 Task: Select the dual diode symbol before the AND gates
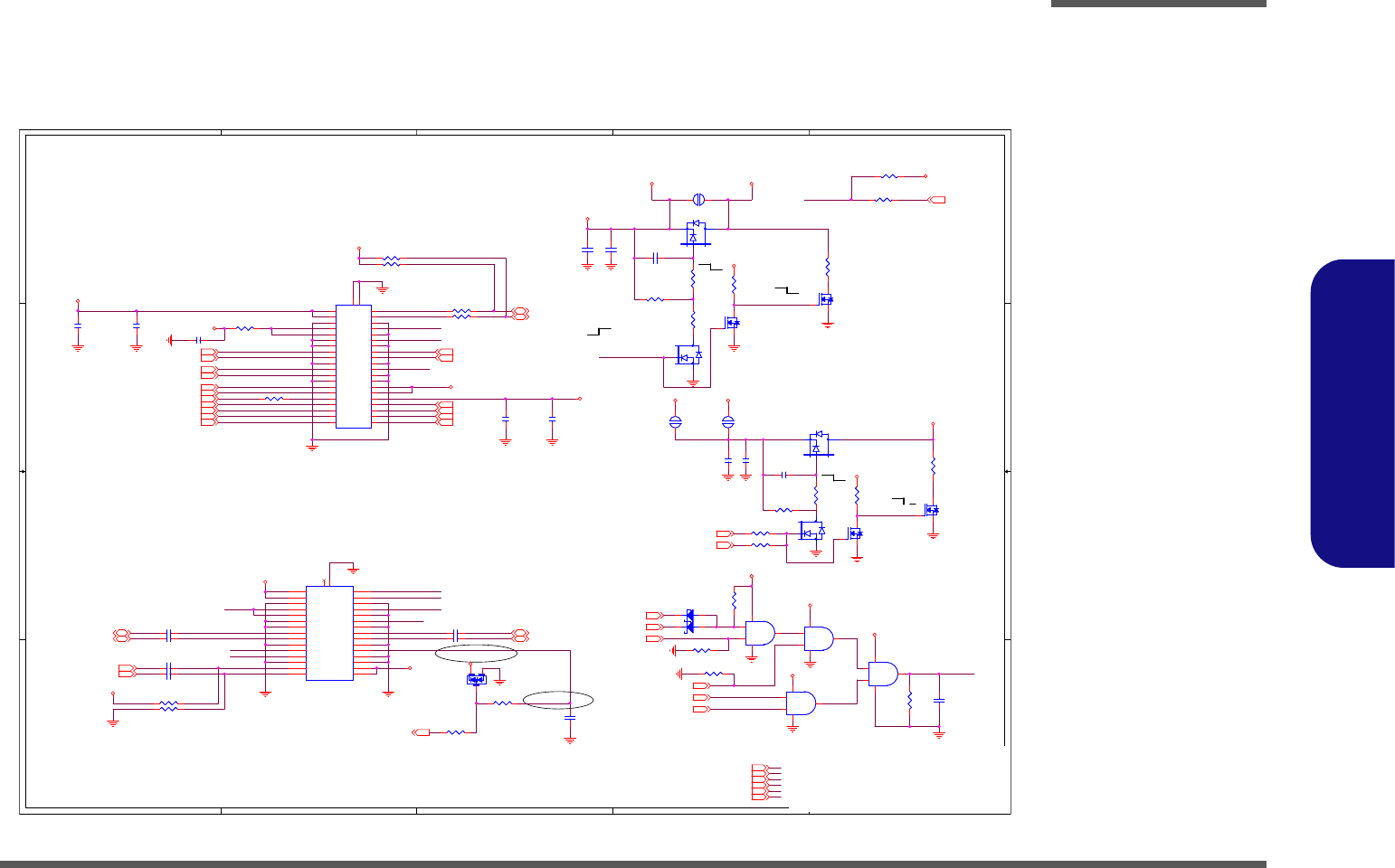click(690, 621)
